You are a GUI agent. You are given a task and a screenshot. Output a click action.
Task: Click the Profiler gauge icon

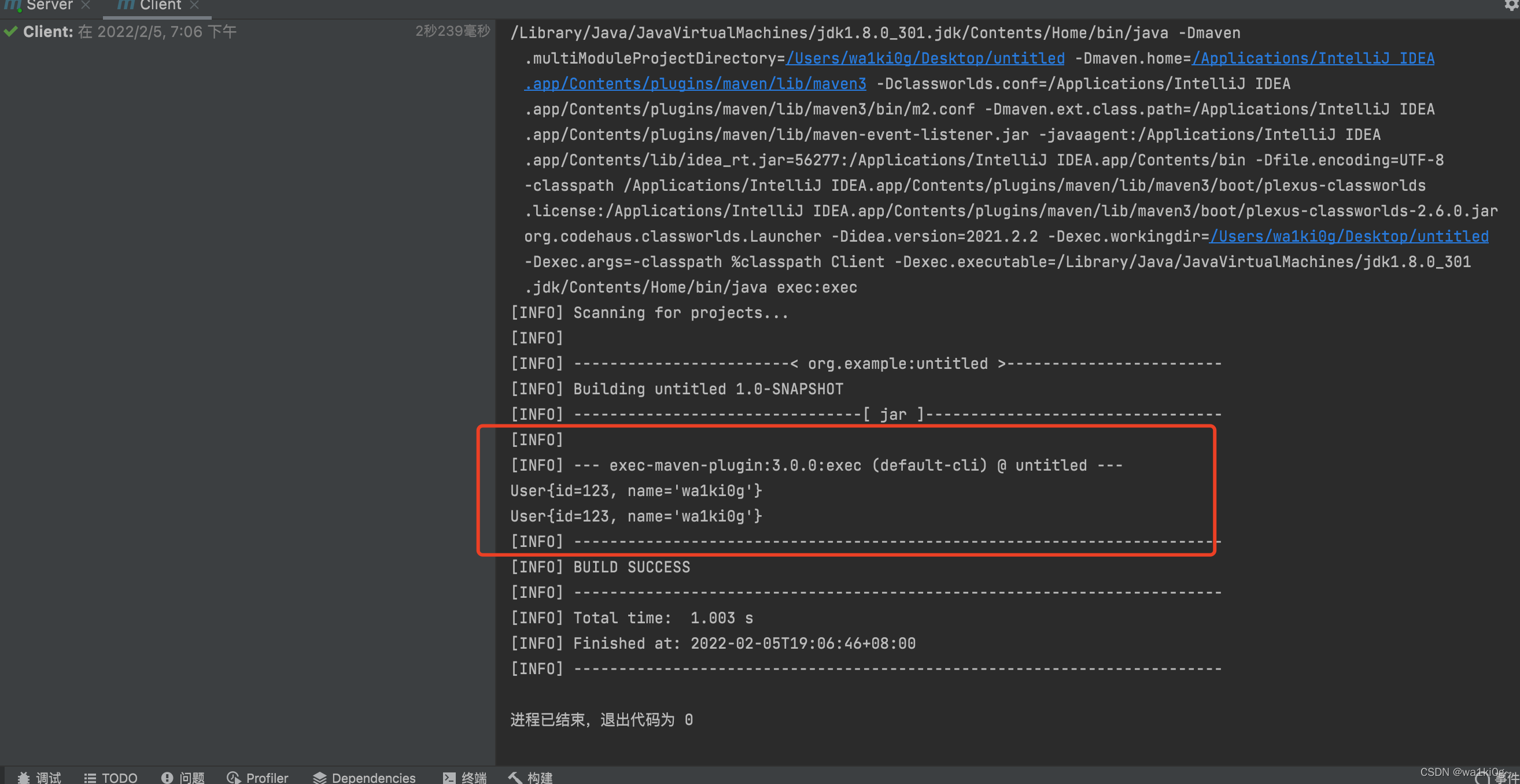point(233,778)
